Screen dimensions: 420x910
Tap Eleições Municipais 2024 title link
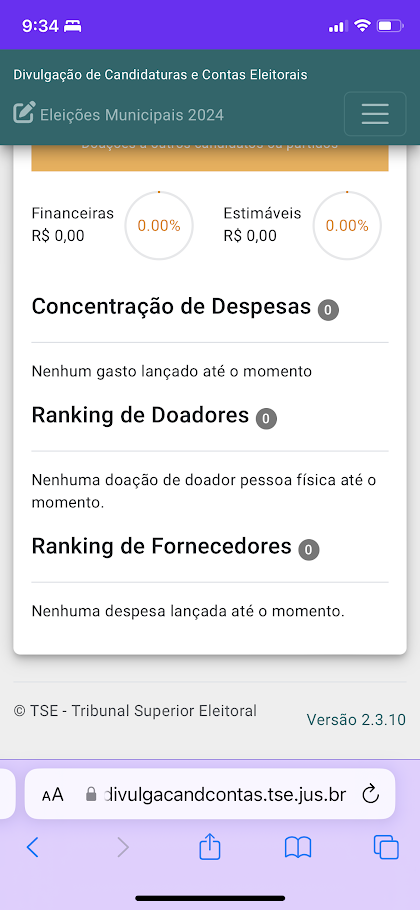point(132,115)
